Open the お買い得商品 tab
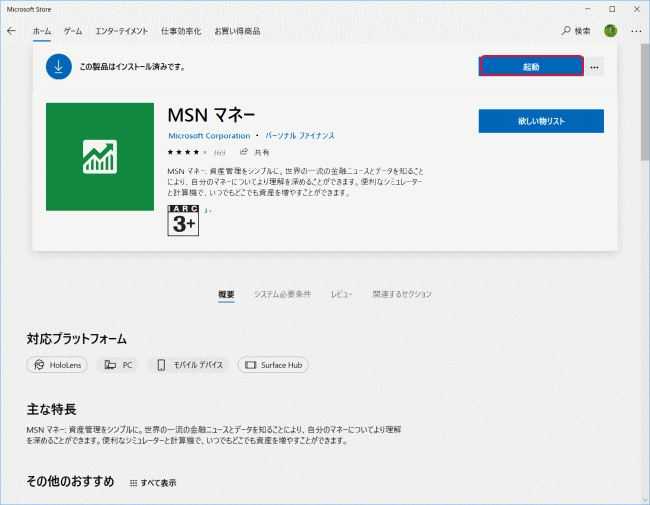 pos(237,31)
